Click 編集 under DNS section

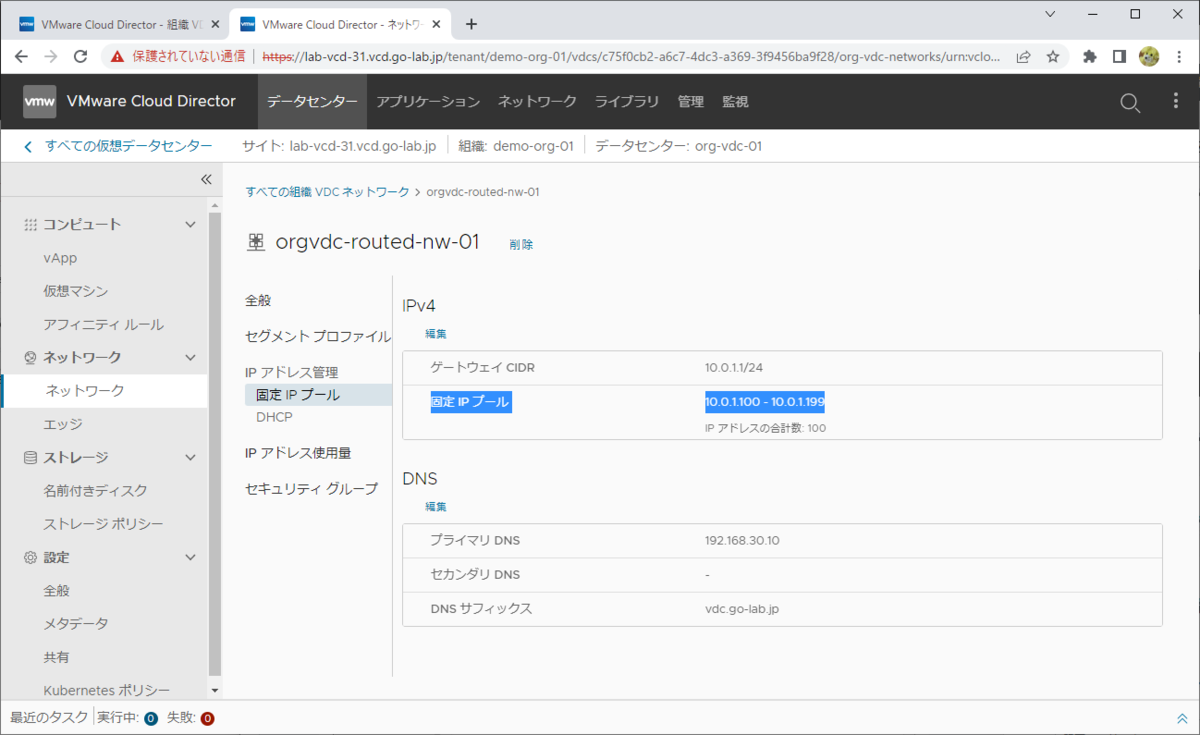pyautogui.click(x=436, y=507)
